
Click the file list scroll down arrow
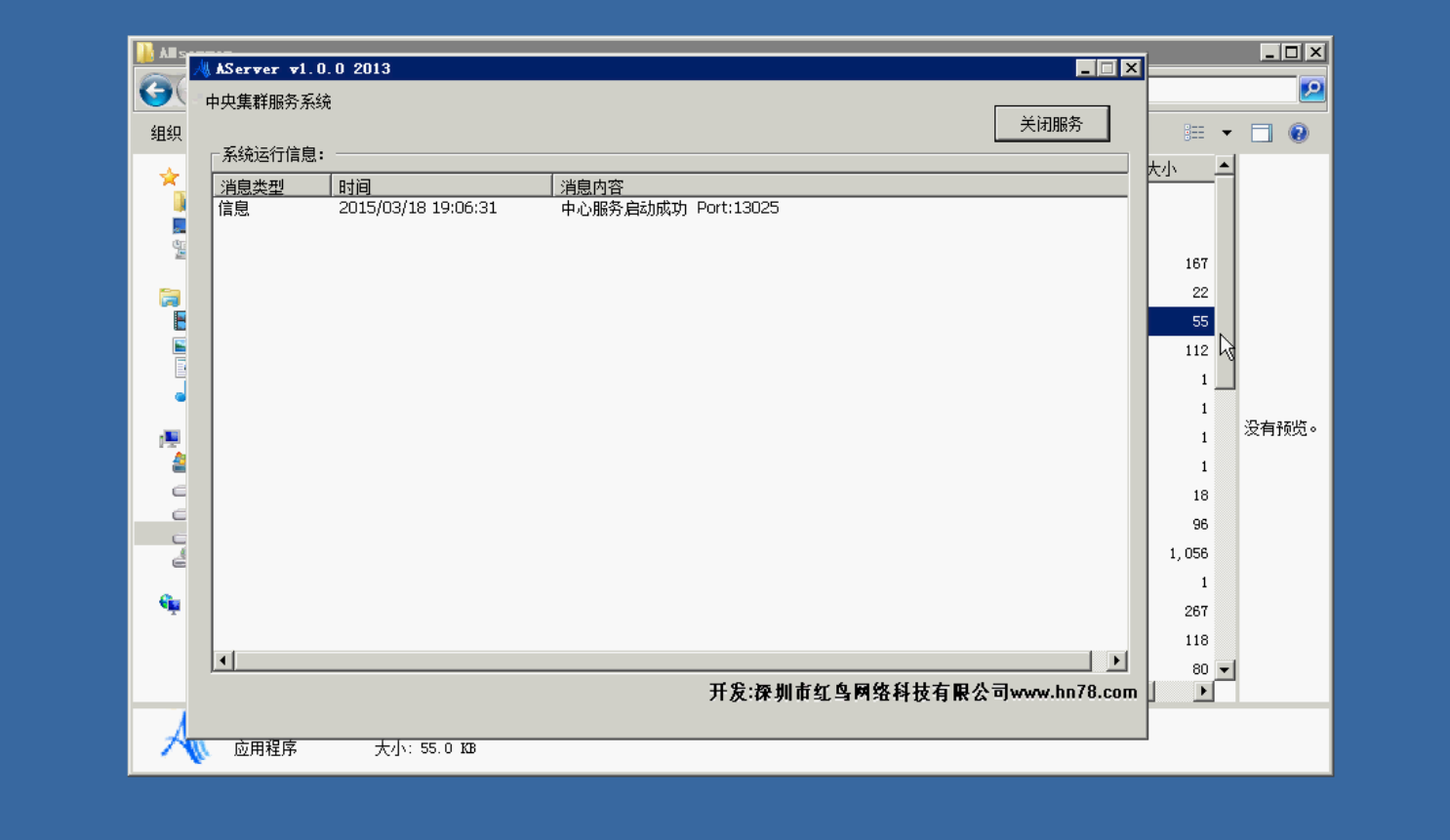[x=1225, y=670]
